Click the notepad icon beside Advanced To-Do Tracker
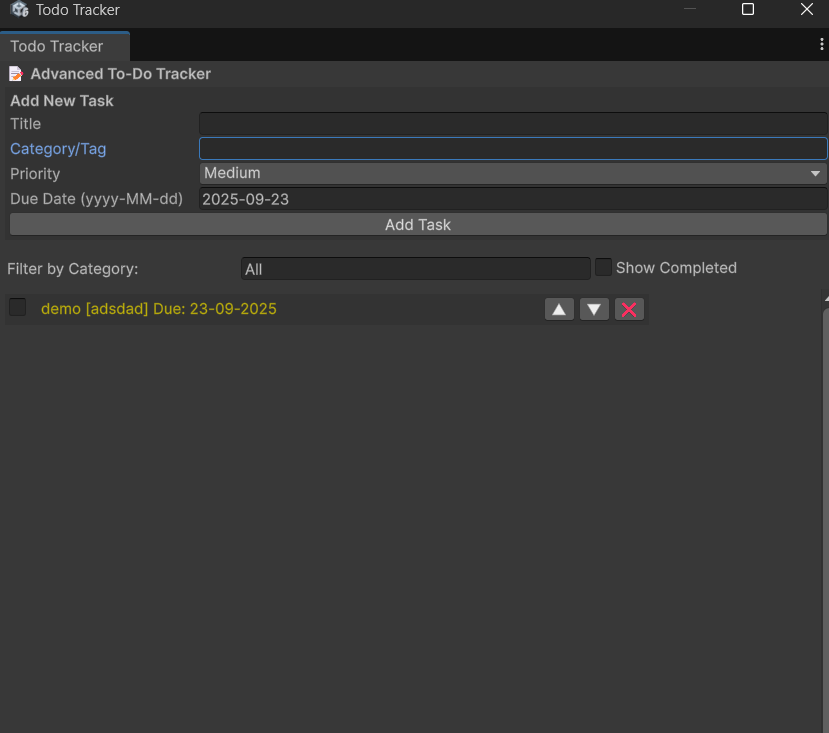829x733 pixels. pyautogui.click(x=16, y=74)
